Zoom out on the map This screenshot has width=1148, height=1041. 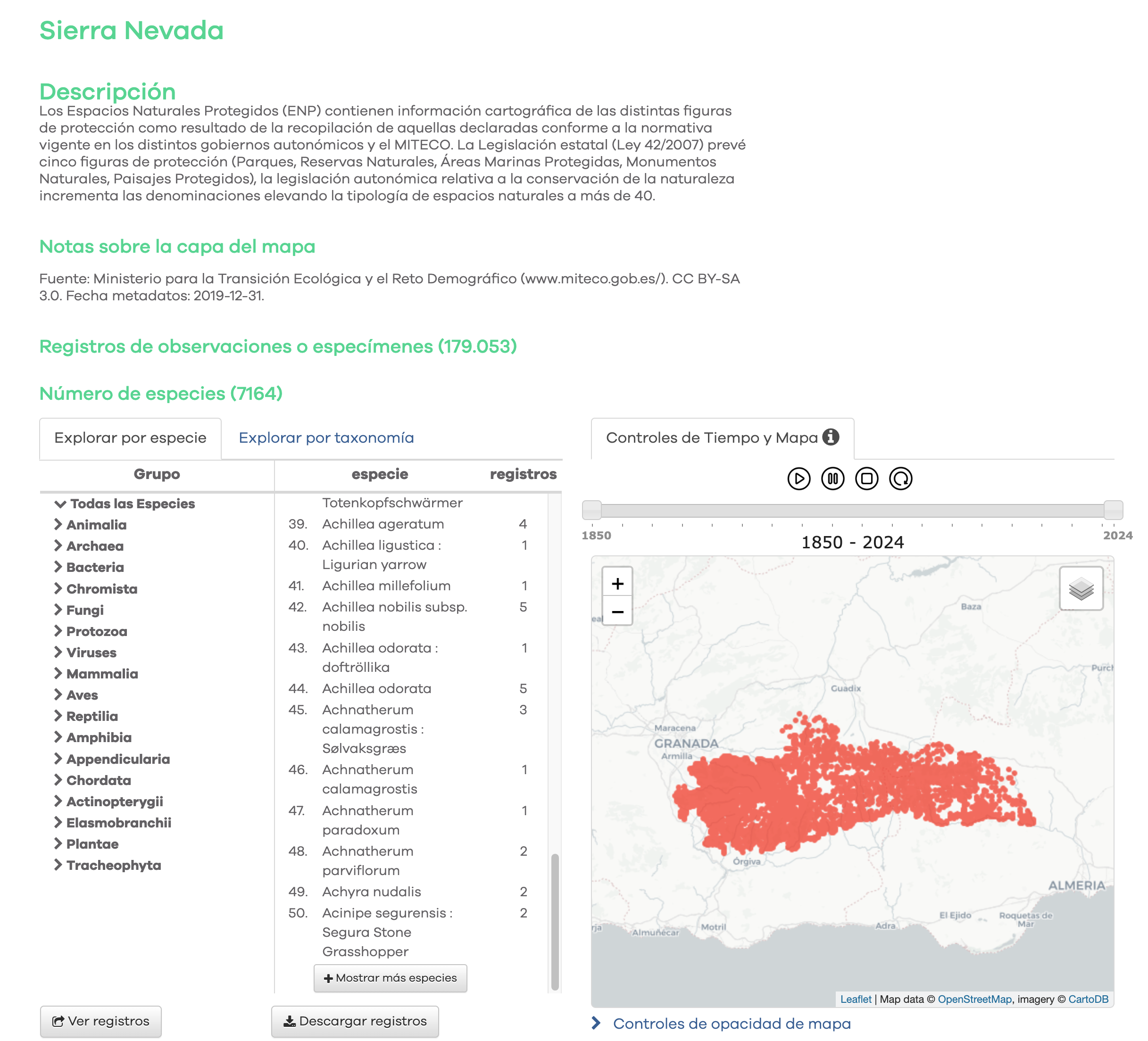(617, 612)
